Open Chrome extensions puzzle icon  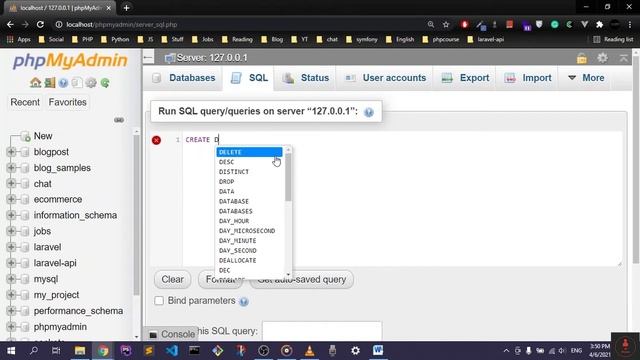point(600,24)
